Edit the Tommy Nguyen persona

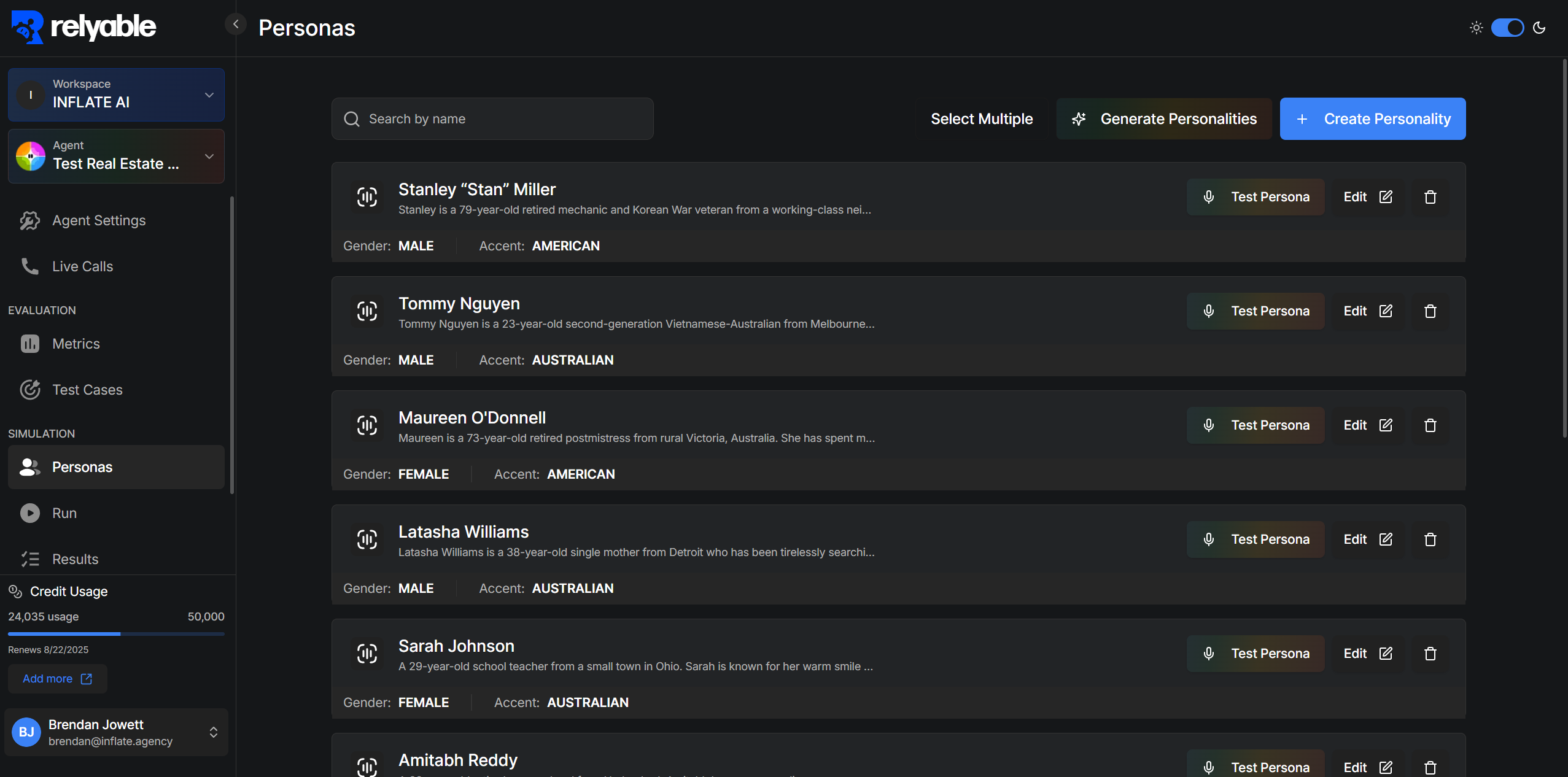click(x=1368, y=311)
